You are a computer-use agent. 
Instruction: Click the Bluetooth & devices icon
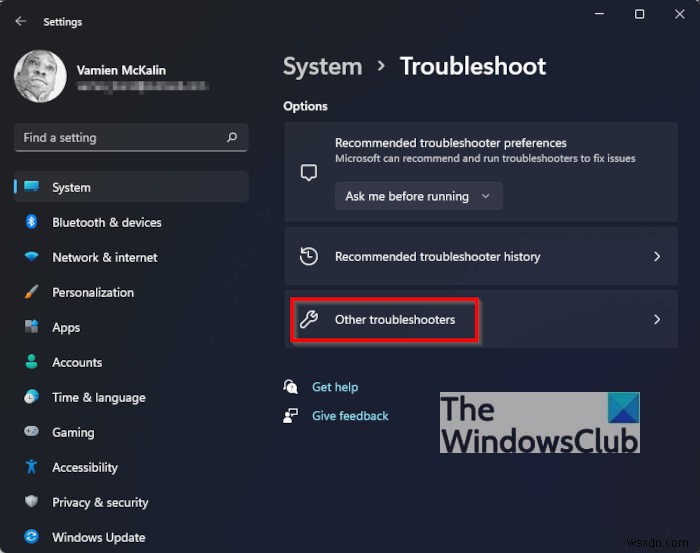tap(32, 222)
